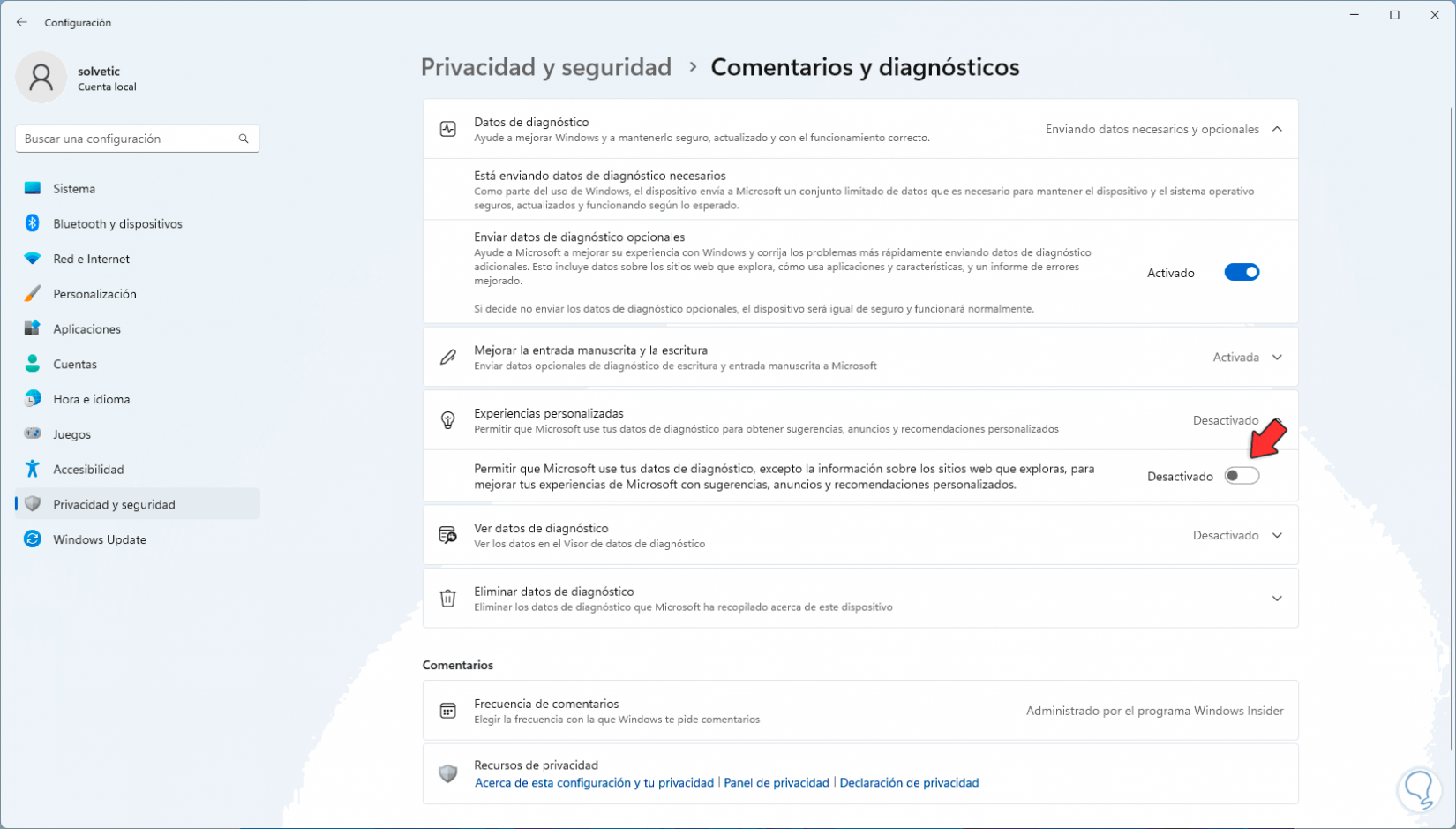The width and height of the screenshot is (1456, 829).
Task: Click the trash icon for Eliminar datos
Action: pyautogui.click(x=448, y=599)
